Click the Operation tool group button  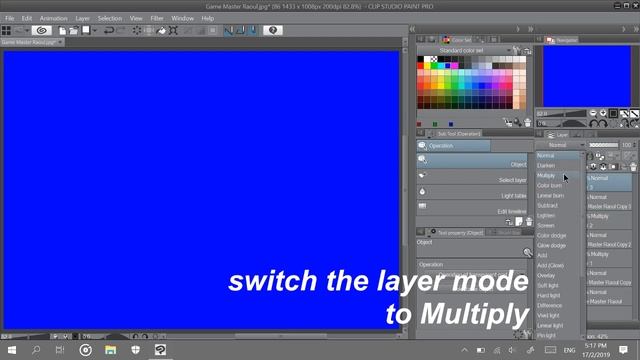(453, 146)
